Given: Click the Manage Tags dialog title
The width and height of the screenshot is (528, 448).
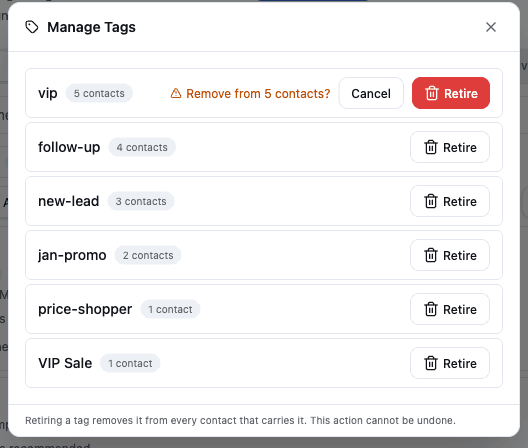Looking at the screenshot, I should click(91, 27).
